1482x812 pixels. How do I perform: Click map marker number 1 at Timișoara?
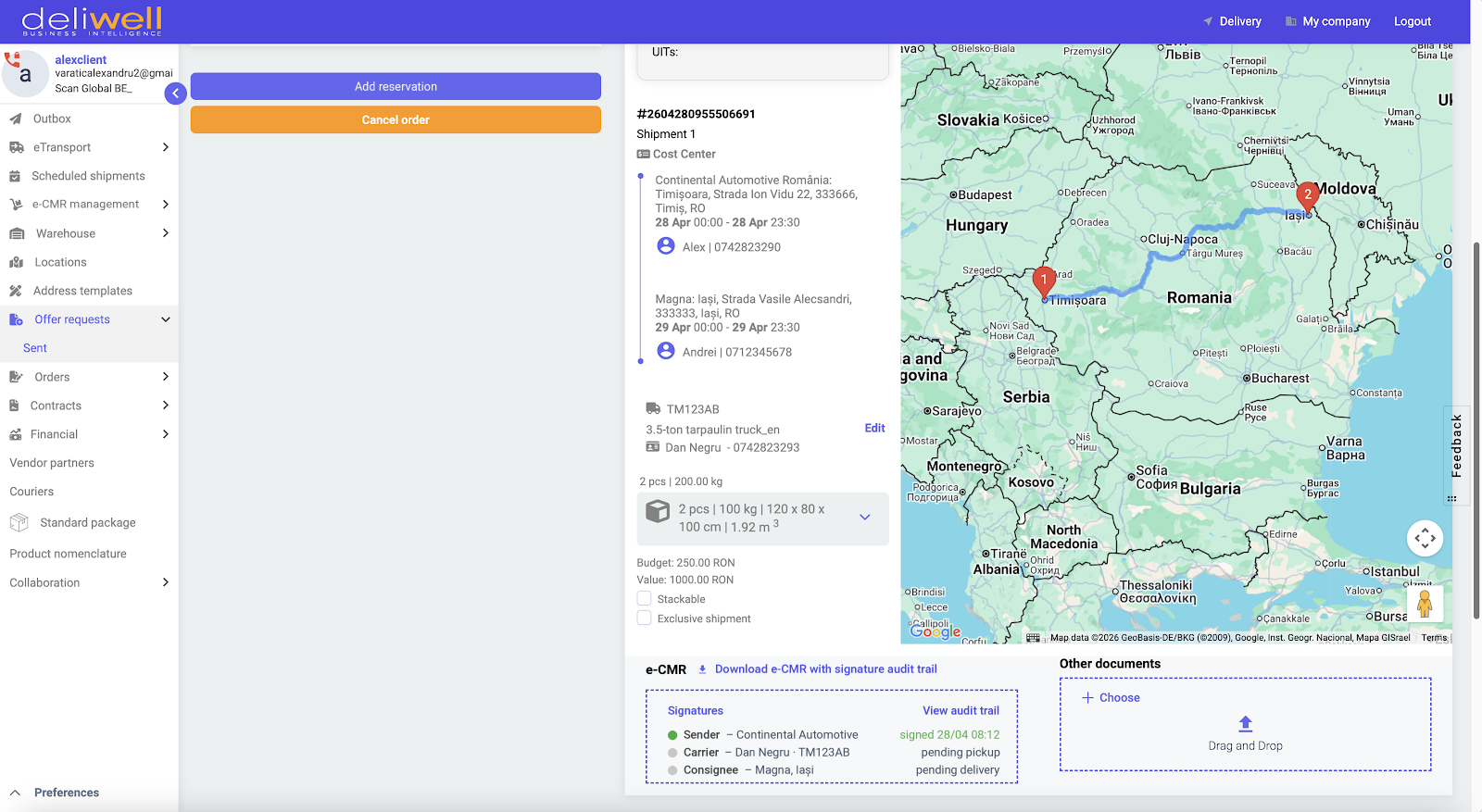pyautogui.click(x=1044, y=282)
